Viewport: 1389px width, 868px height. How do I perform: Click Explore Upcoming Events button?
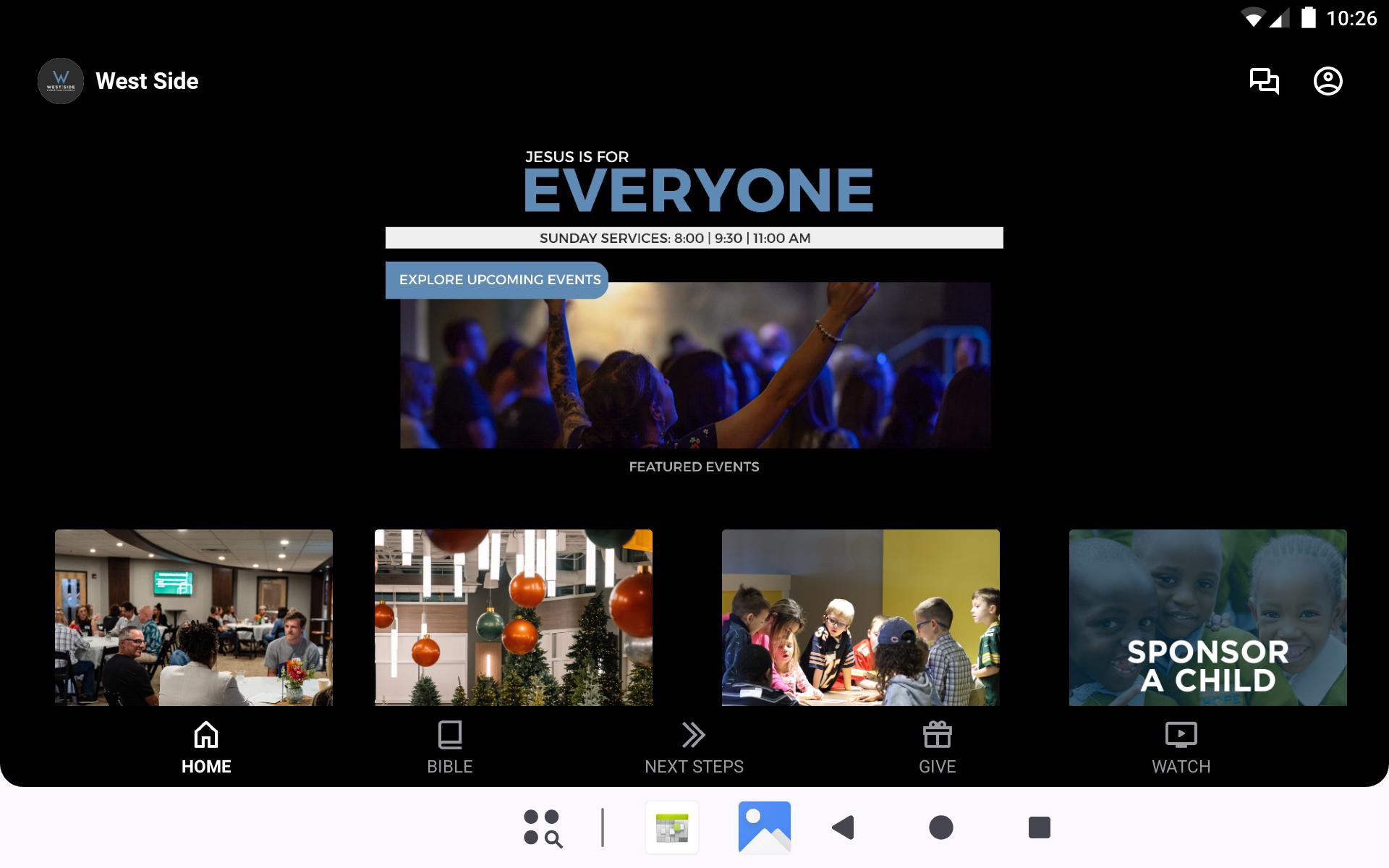(x=498, y=280)
